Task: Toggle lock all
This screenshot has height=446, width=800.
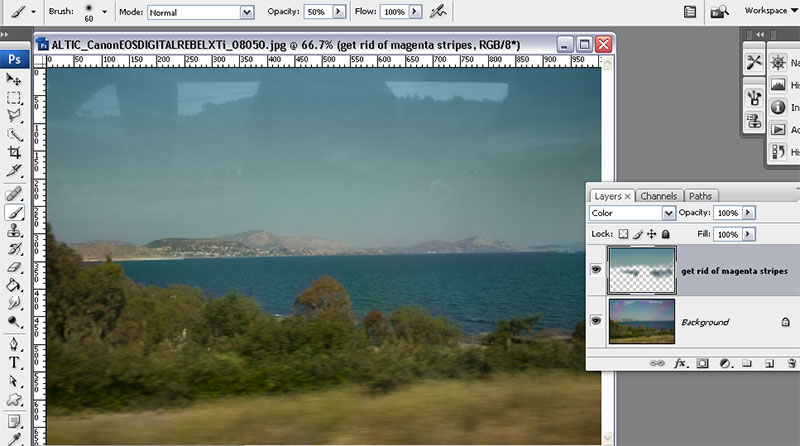Action: [x=665, y=234]
